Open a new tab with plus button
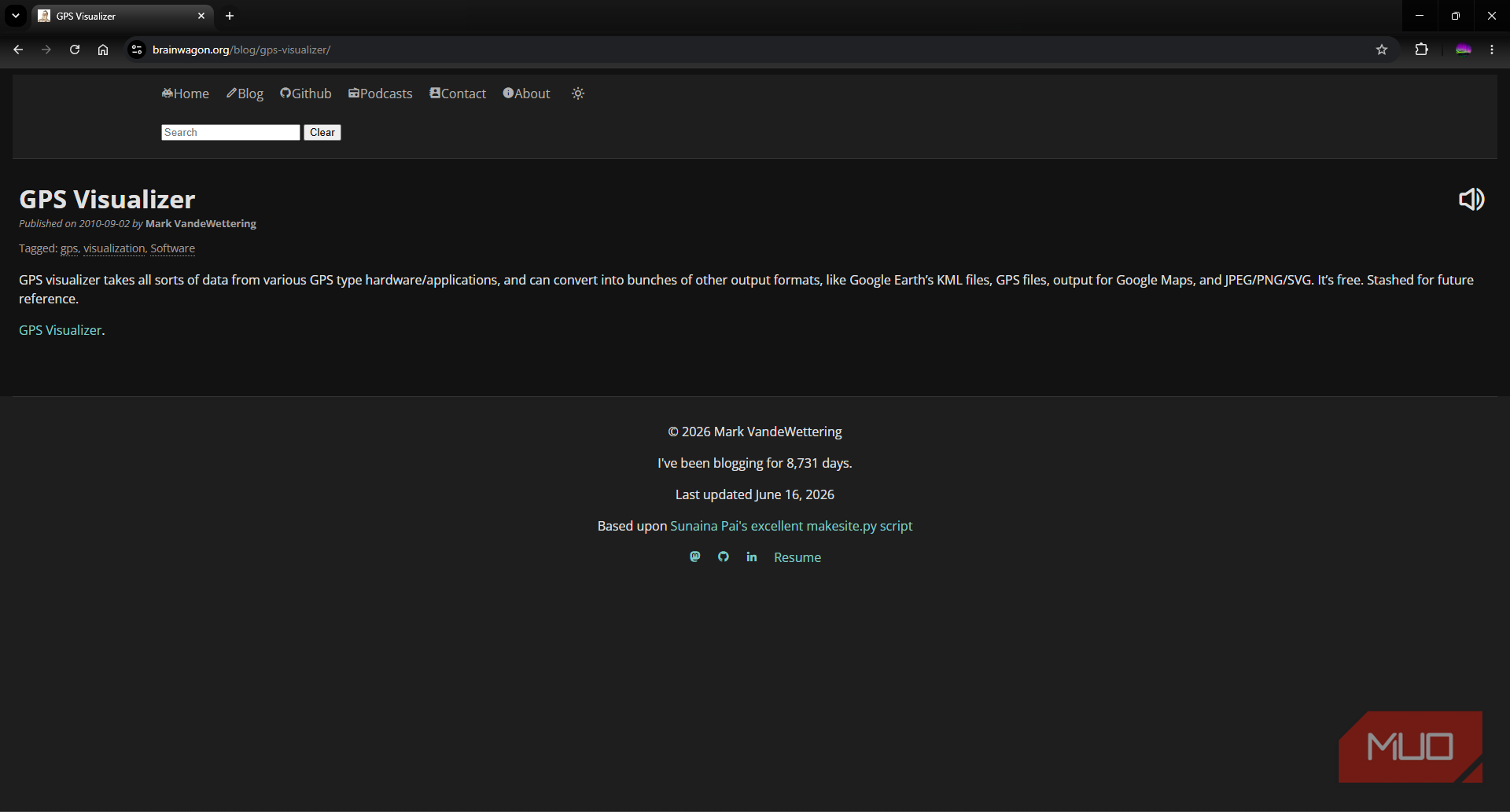 pyautogui.click(x=230, y=16)
